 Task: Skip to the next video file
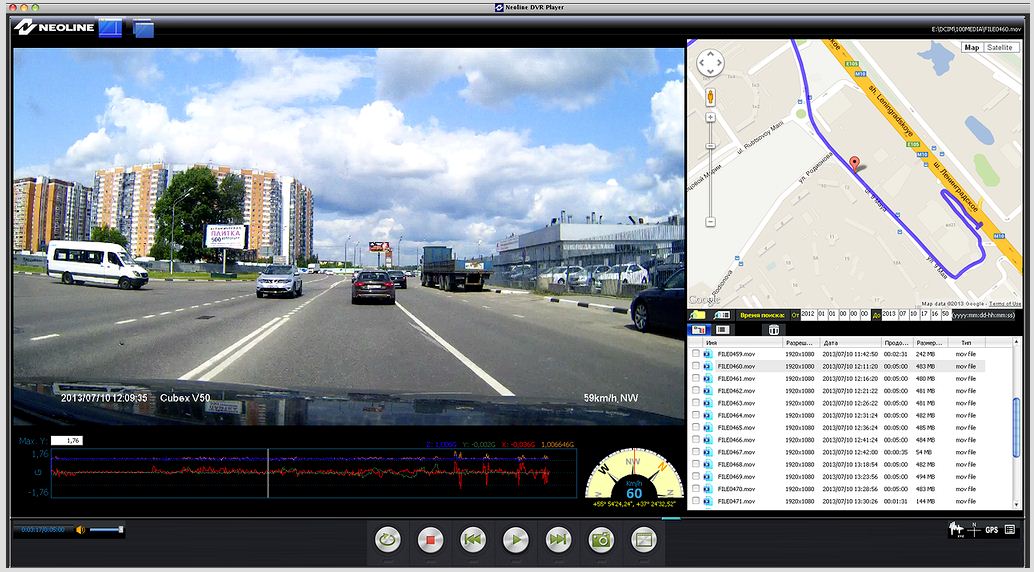[x=557, y=540]
